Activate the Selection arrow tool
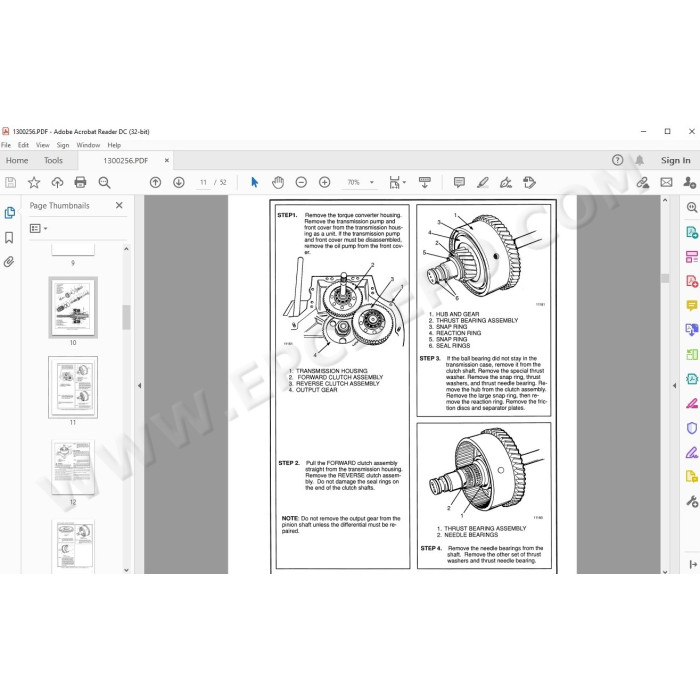Viewport: 700px width, 700px height. (x=254, y=182)
